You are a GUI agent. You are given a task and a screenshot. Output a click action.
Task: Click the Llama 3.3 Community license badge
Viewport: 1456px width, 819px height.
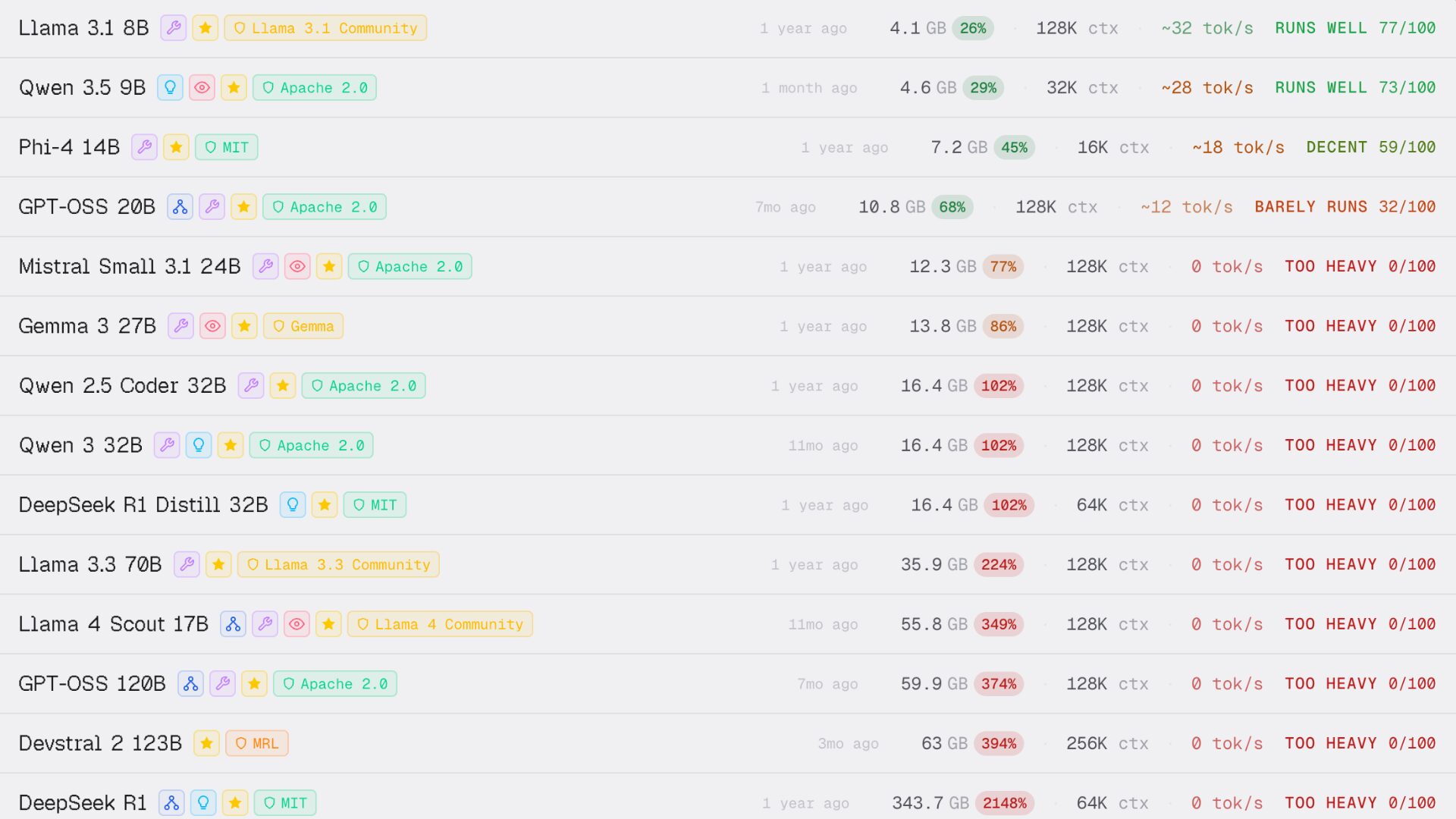(338, 565)
